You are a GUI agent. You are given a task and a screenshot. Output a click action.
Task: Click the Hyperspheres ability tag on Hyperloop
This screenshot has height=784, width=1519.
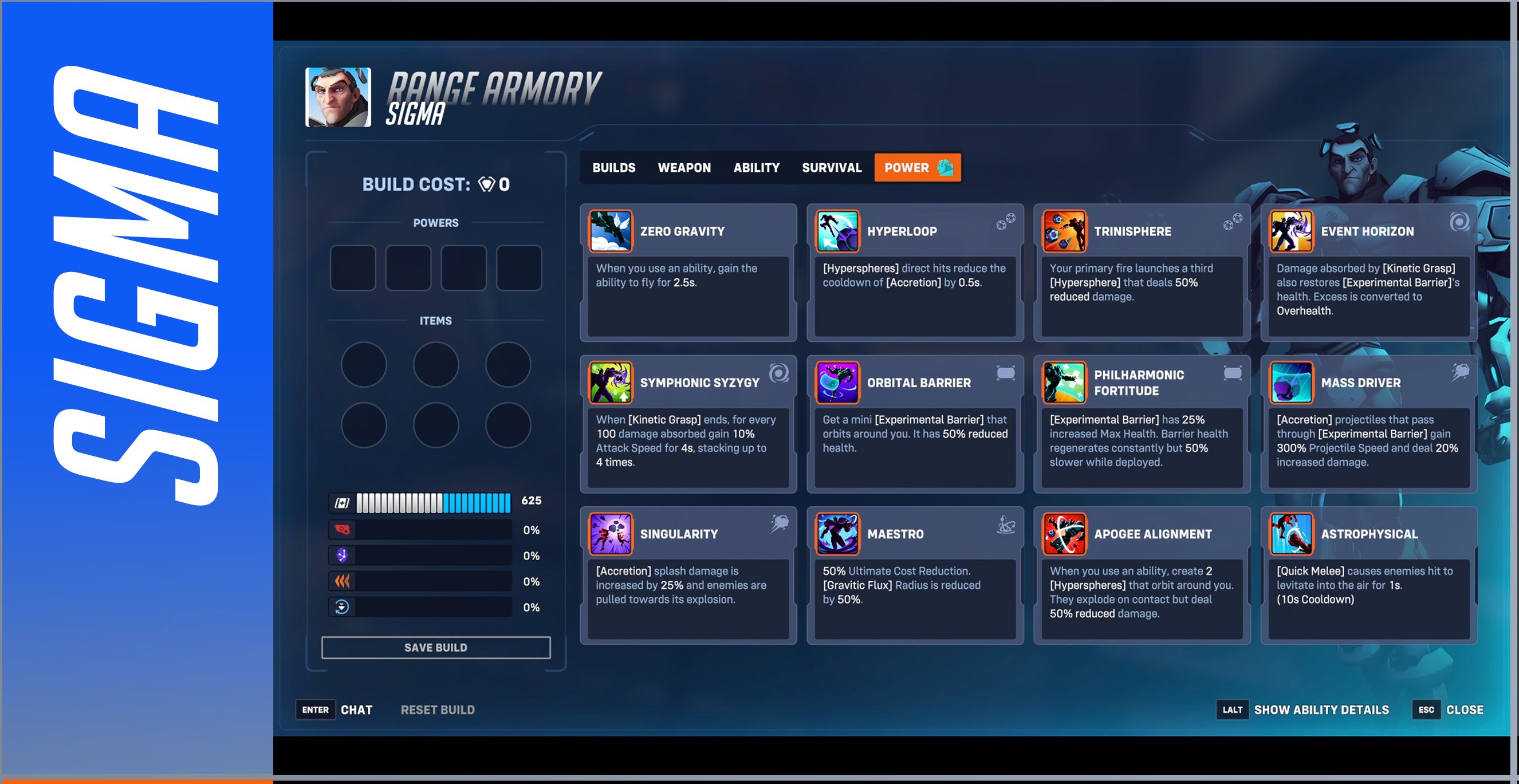(1006, 222)
